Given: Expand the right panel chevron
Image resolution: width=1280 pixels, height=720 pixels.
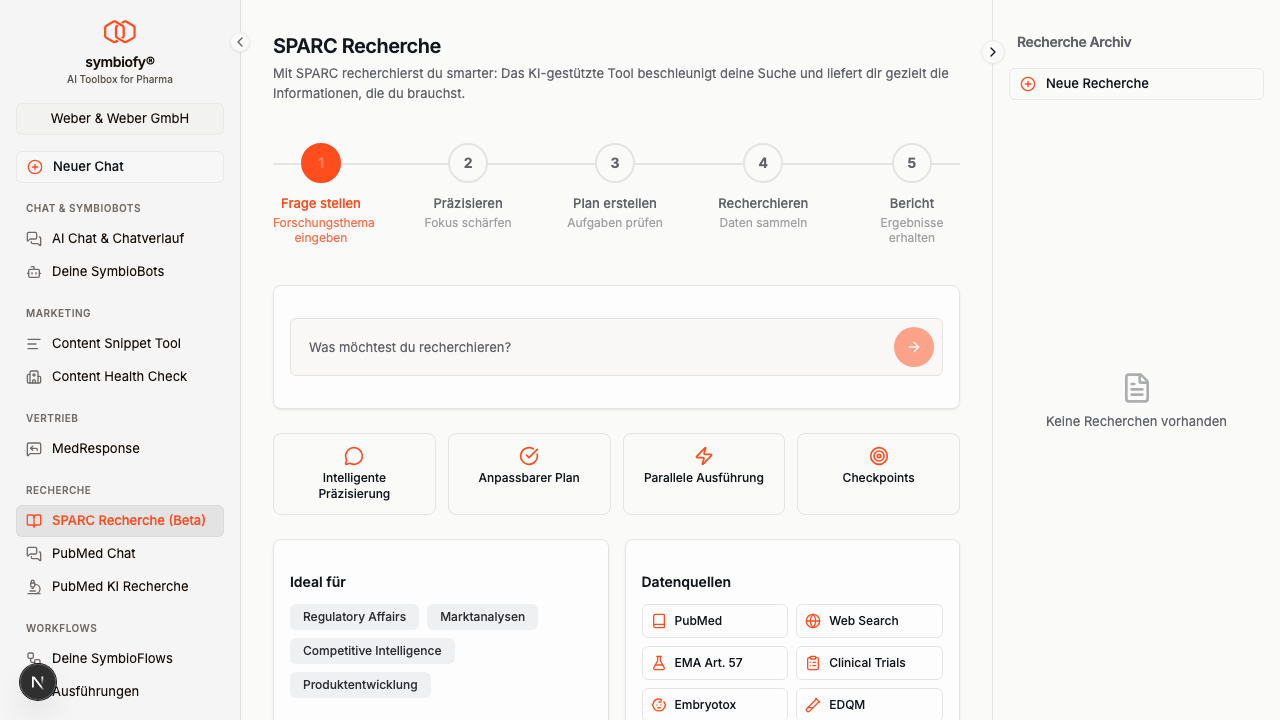Looking at the screenshot, I should pyautogui.click(x=992, y=51).
